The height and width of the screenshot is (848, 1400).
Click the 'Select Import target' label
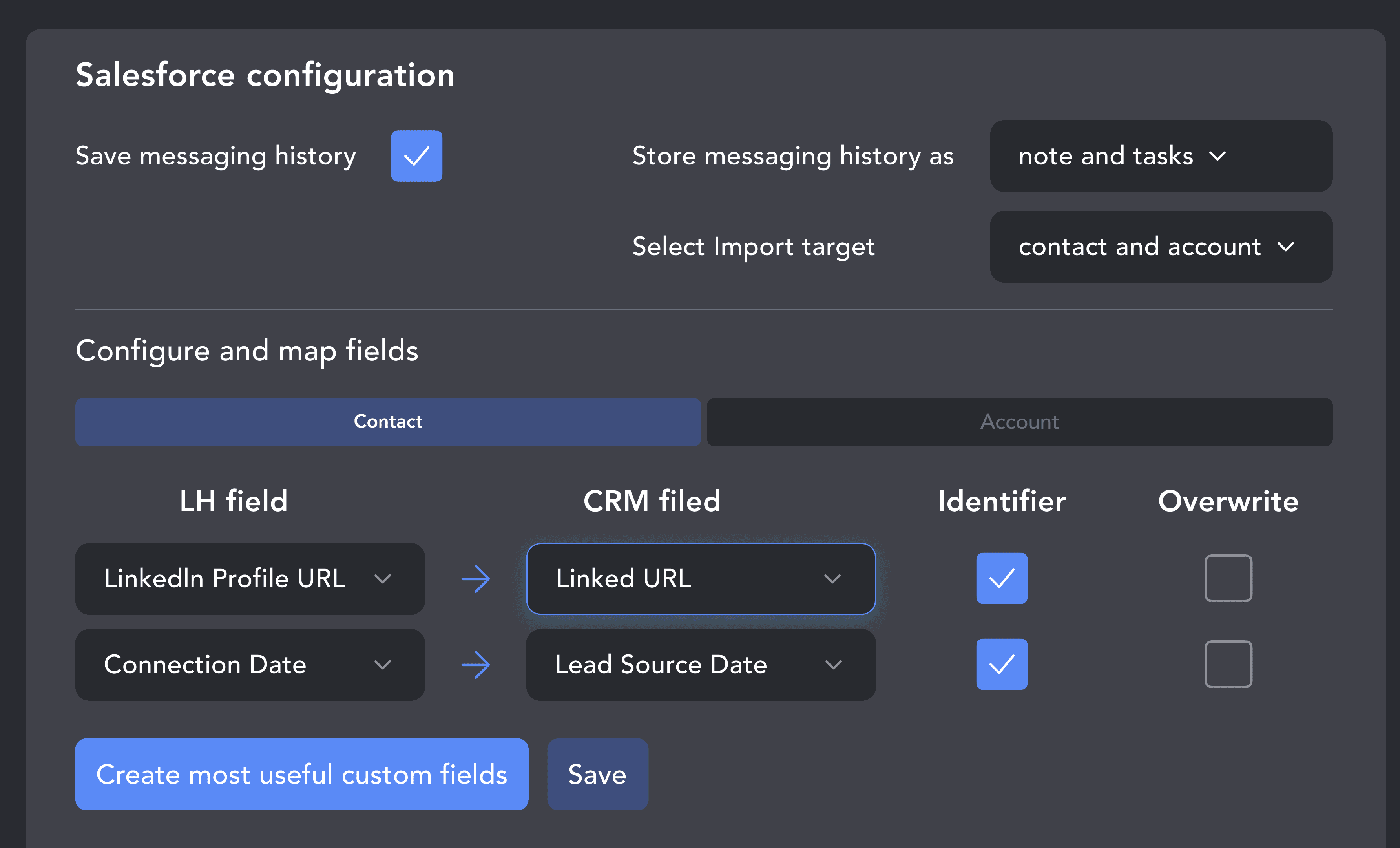754,247
